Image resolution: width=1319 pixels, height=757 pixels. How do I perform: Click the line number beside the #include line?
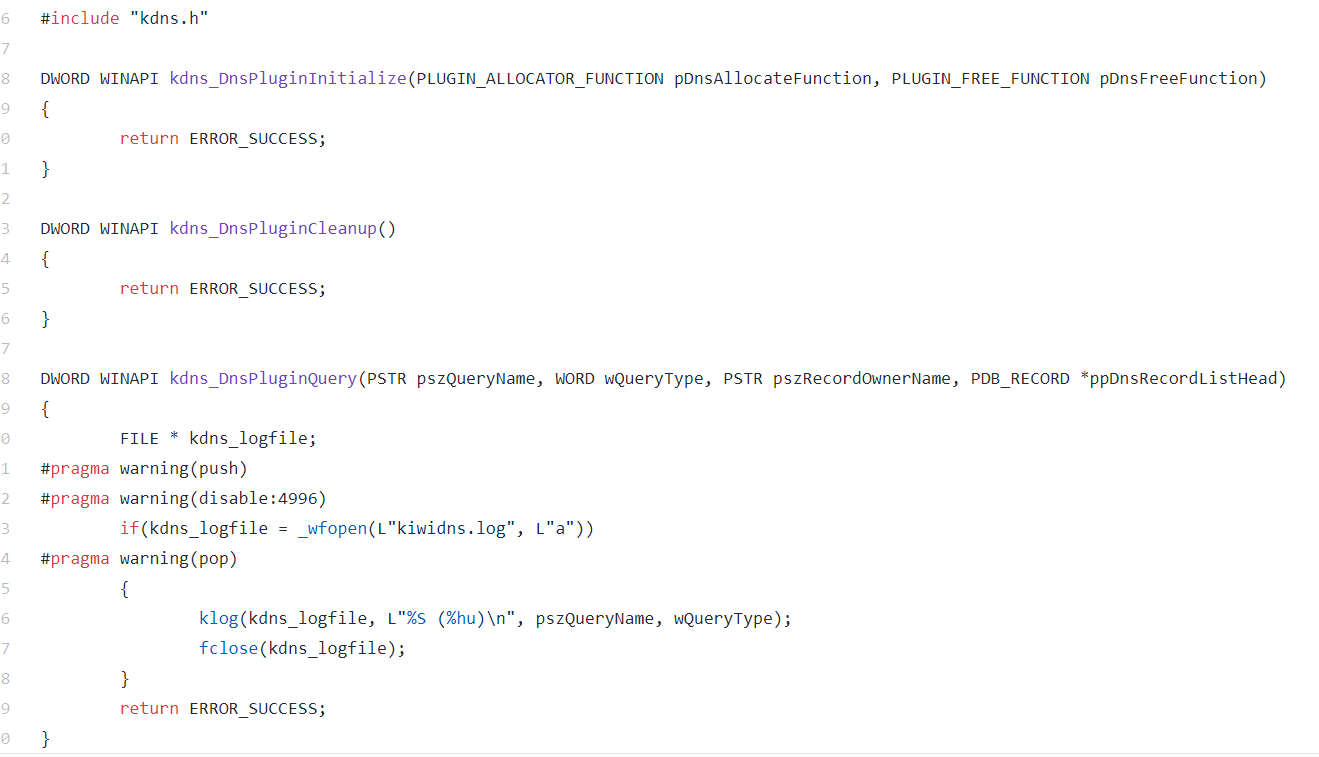coord(6,18)
